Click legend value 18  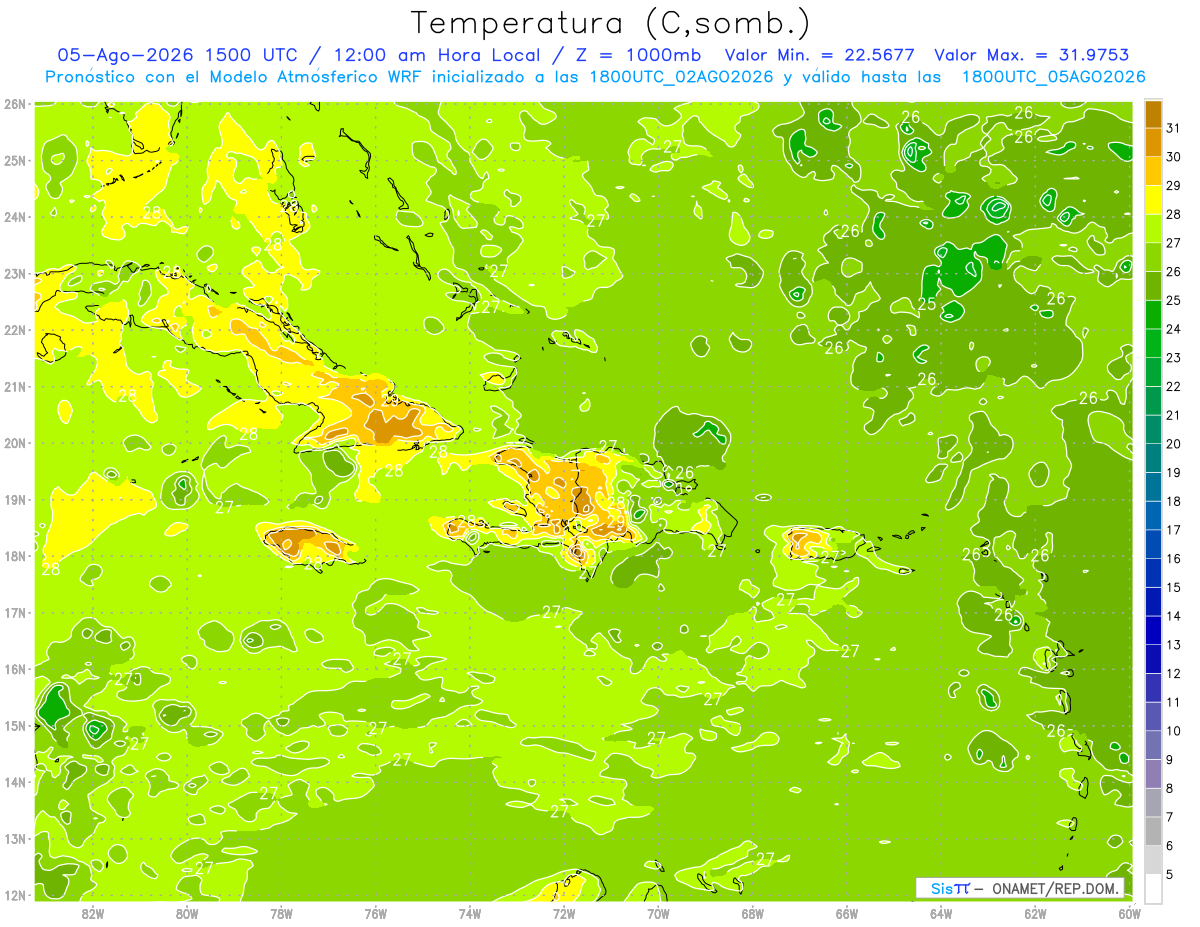(x=1173, y=501)
